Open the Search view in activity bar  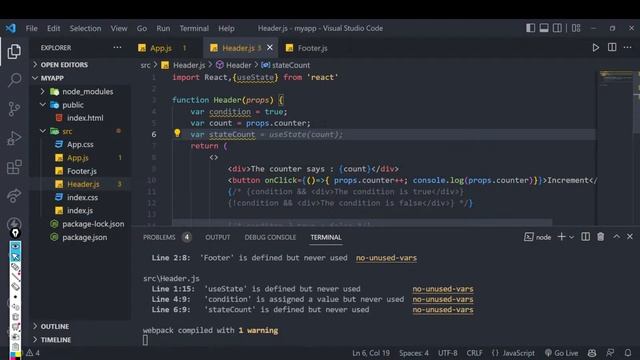pos(14,80)
